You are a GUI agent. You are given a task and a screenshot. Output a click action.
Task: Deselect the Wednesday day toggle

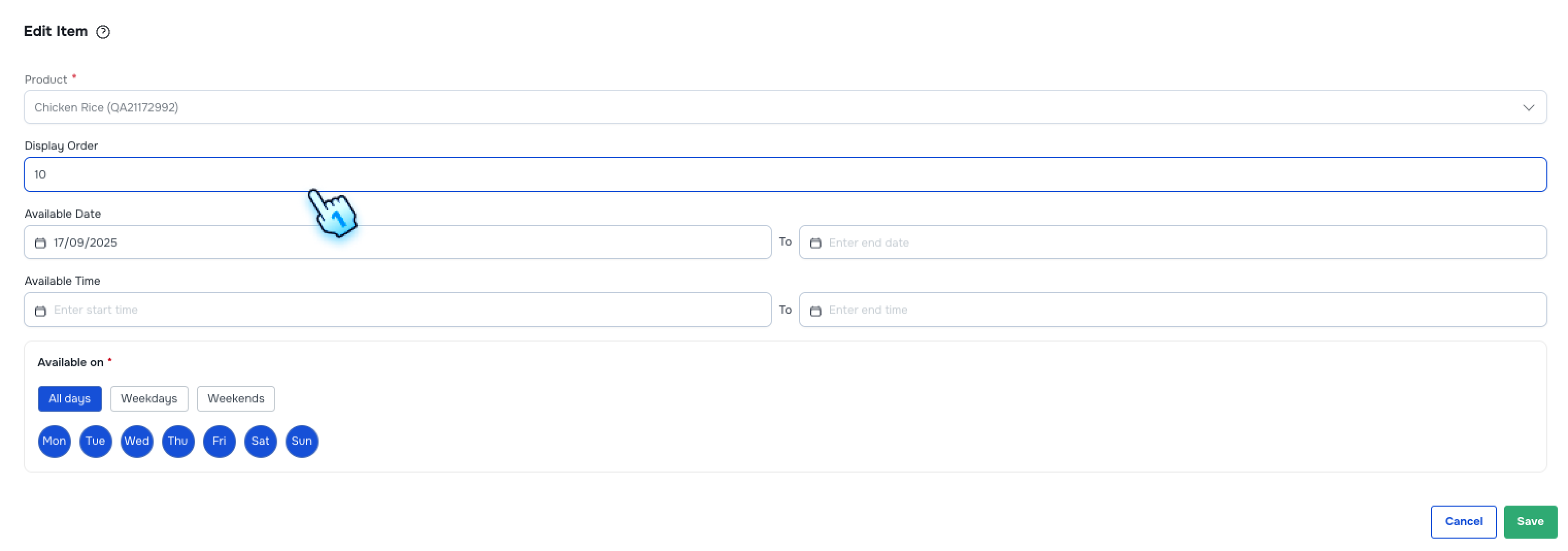point(137,441)
